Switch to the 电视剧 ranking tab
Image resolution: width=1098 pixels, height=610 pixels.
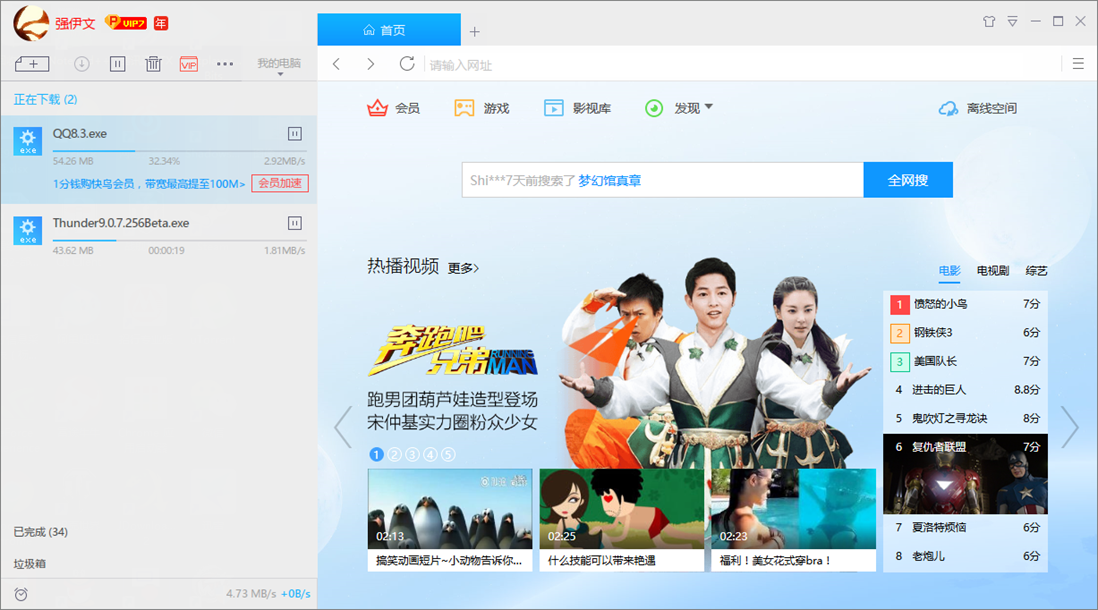(992, 270)
